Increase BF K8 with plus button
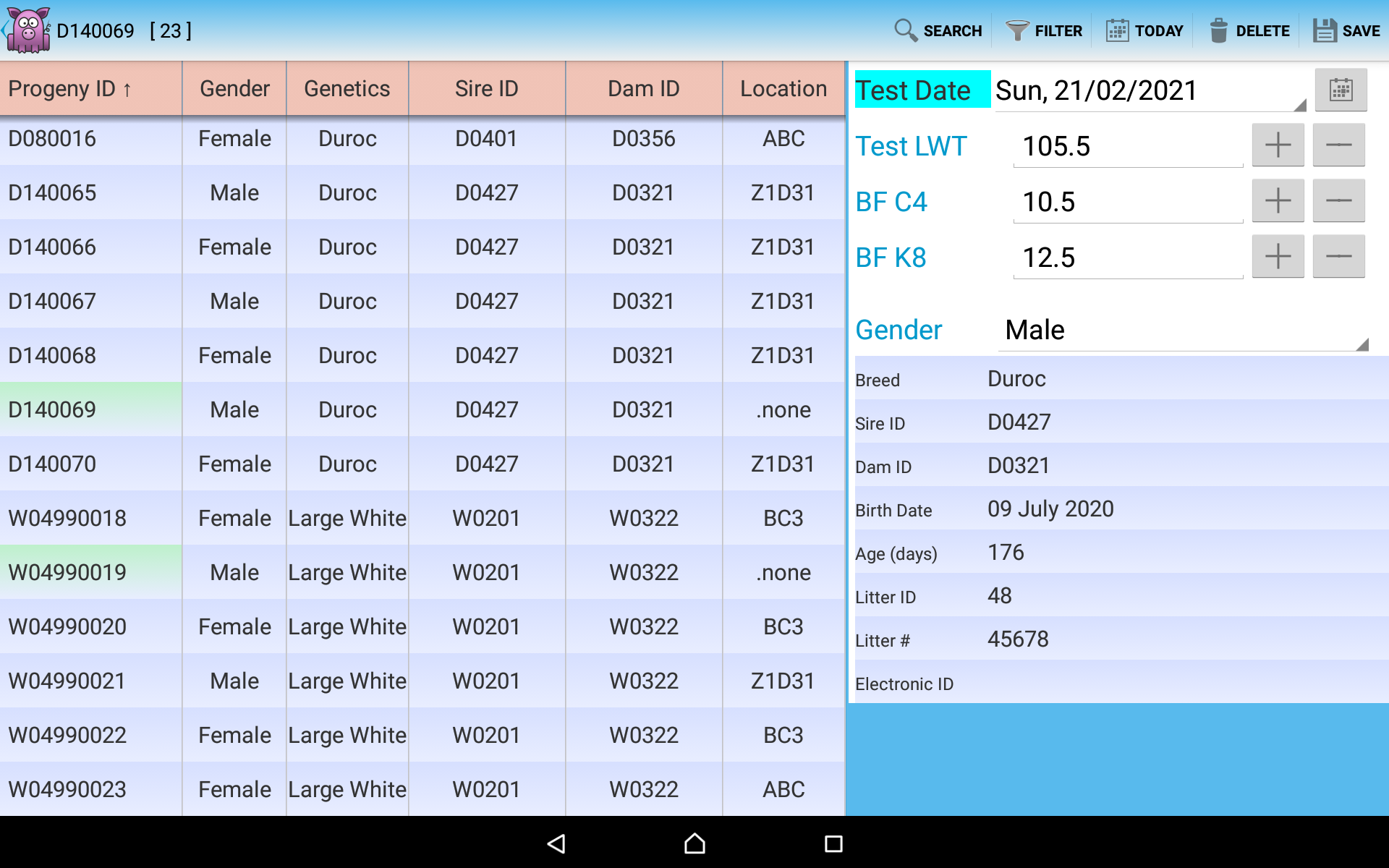1389x868 pixels. [x=1278, y=257]
